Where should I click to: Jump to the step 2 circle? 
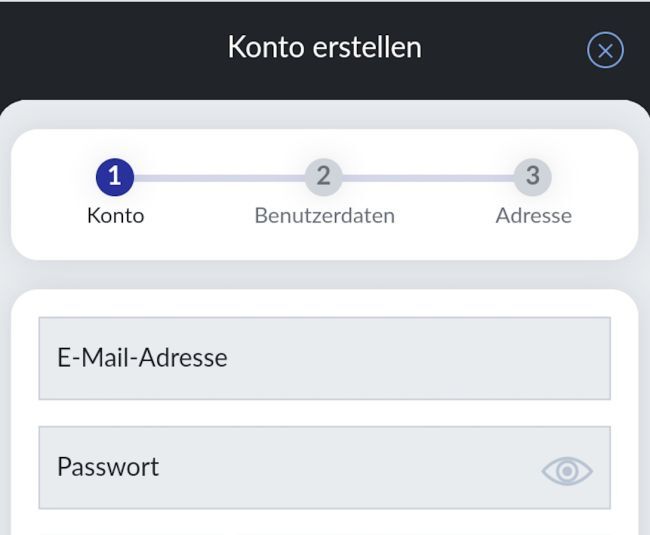click(x=323, y=178)
